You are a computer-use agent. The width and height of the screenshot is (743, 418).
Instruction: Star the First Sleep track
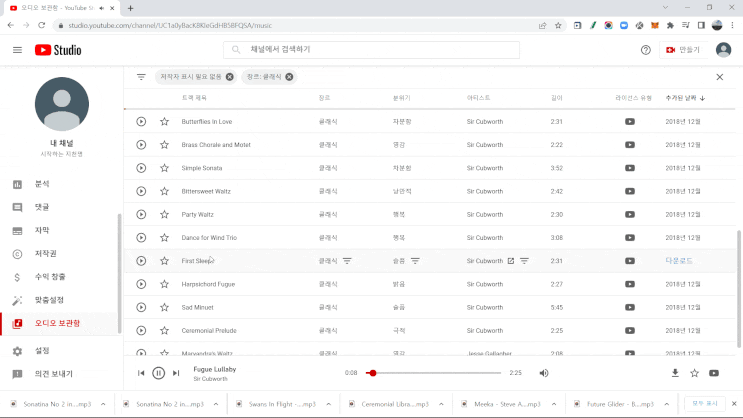click(164, 261)
